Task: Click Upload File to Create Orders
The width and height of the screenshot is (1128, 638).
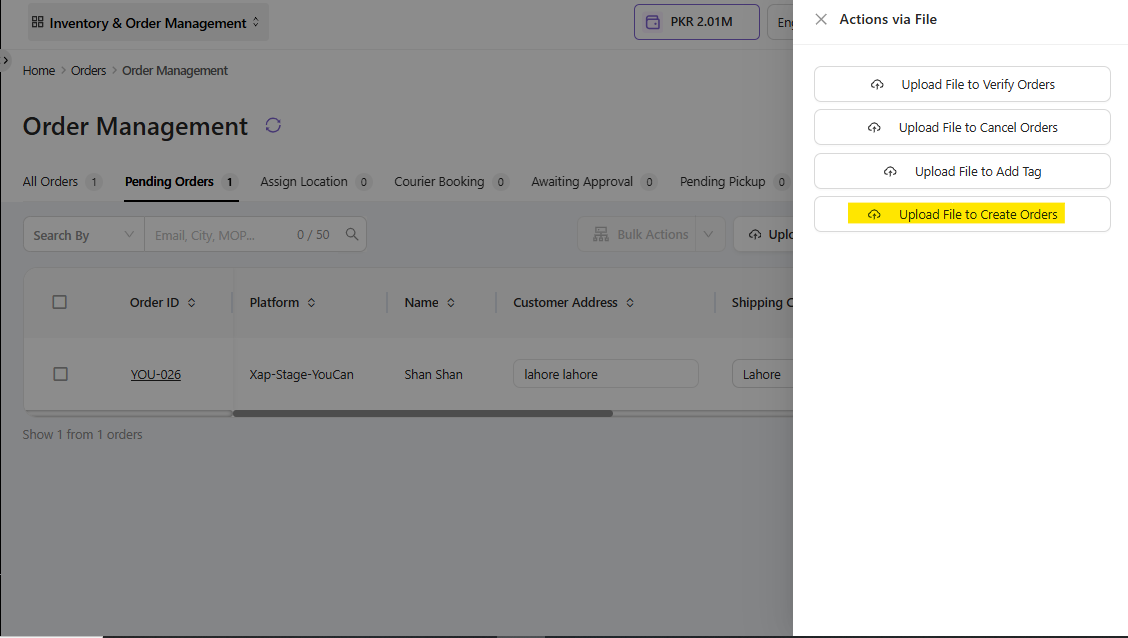Action: click(962, 214)
